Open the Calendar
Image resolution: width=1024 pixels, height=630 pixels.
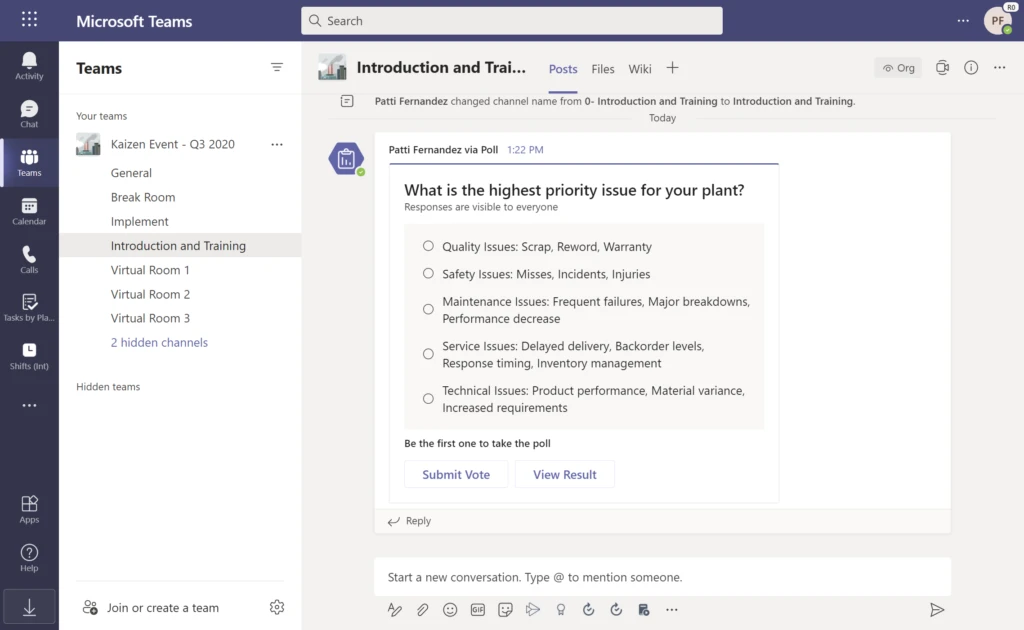(x=29, y=210)
